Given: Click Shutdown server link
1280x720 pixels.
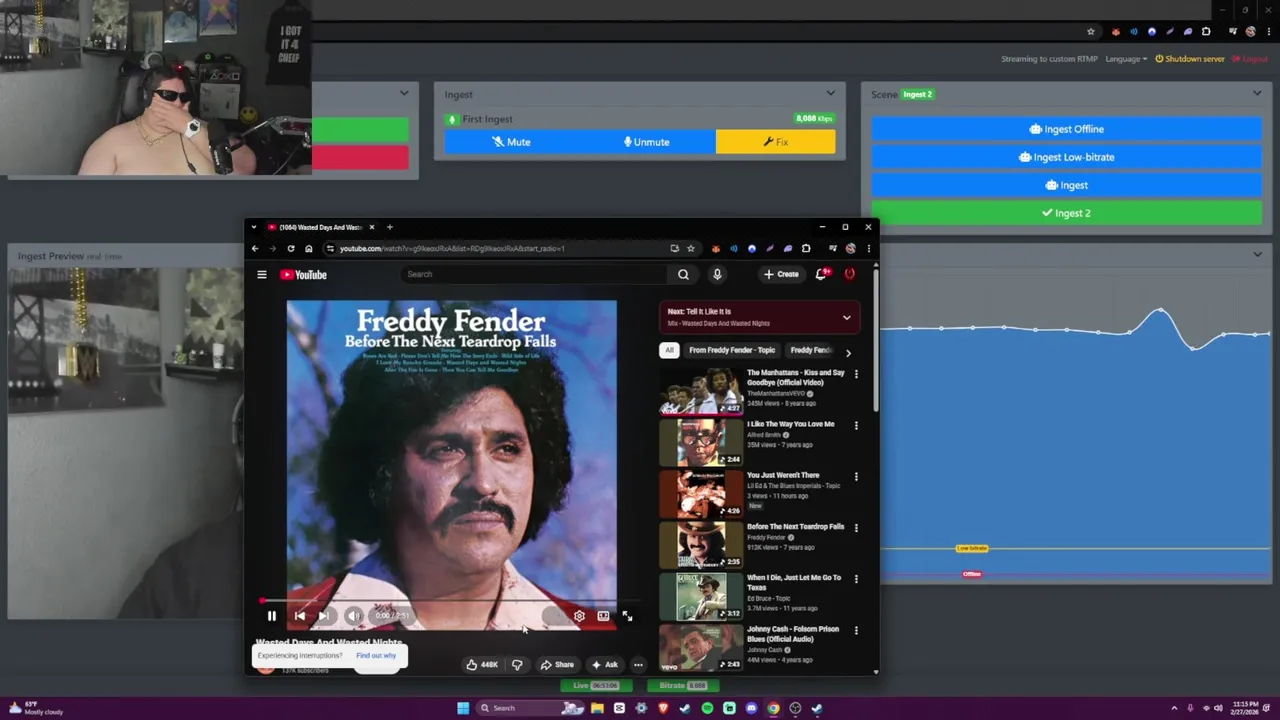Looking at the screenshot, I should click(1190, 59).
